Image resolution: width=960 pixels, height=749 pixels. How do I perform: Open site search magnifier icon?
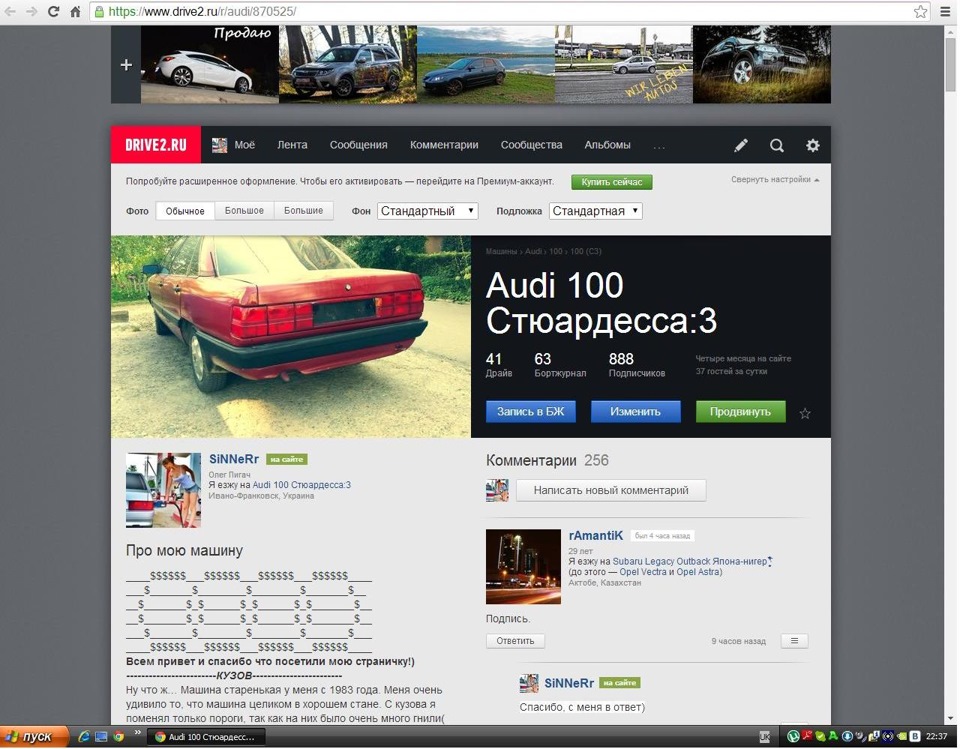click(x=776, y=145)
